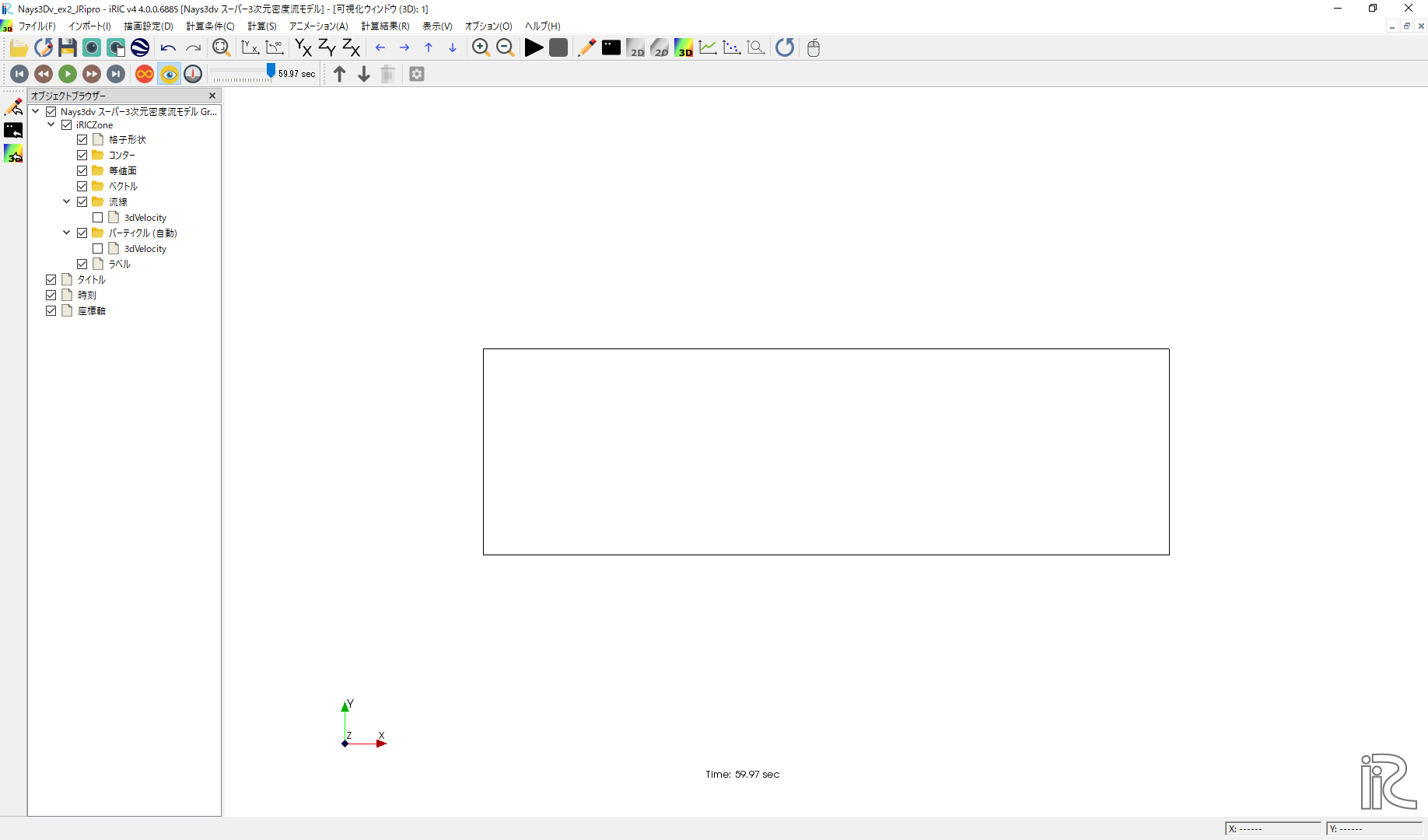
Task: Open a new 3D visualization window
Action: pos(684,47)
